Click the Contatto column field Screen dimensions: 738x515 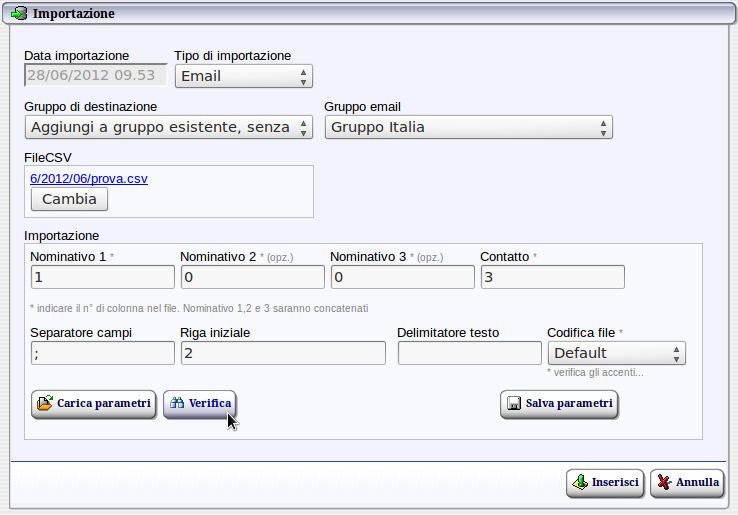coord(552,277)
